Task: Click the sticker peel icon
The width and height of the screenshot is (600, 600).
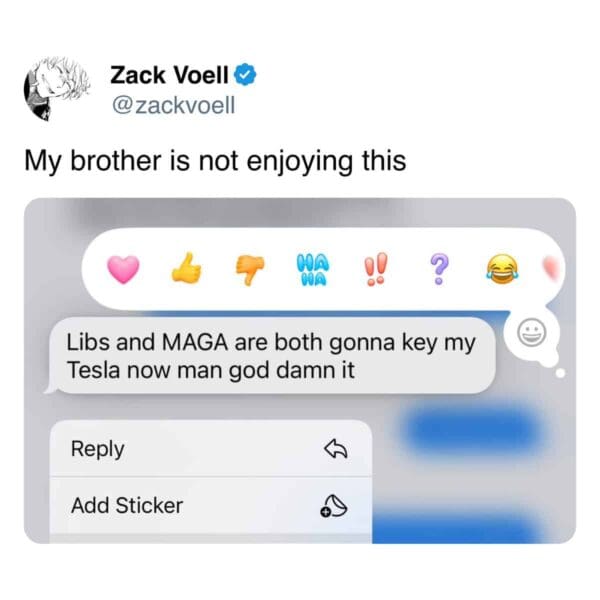Action: [x=334, y=506]
